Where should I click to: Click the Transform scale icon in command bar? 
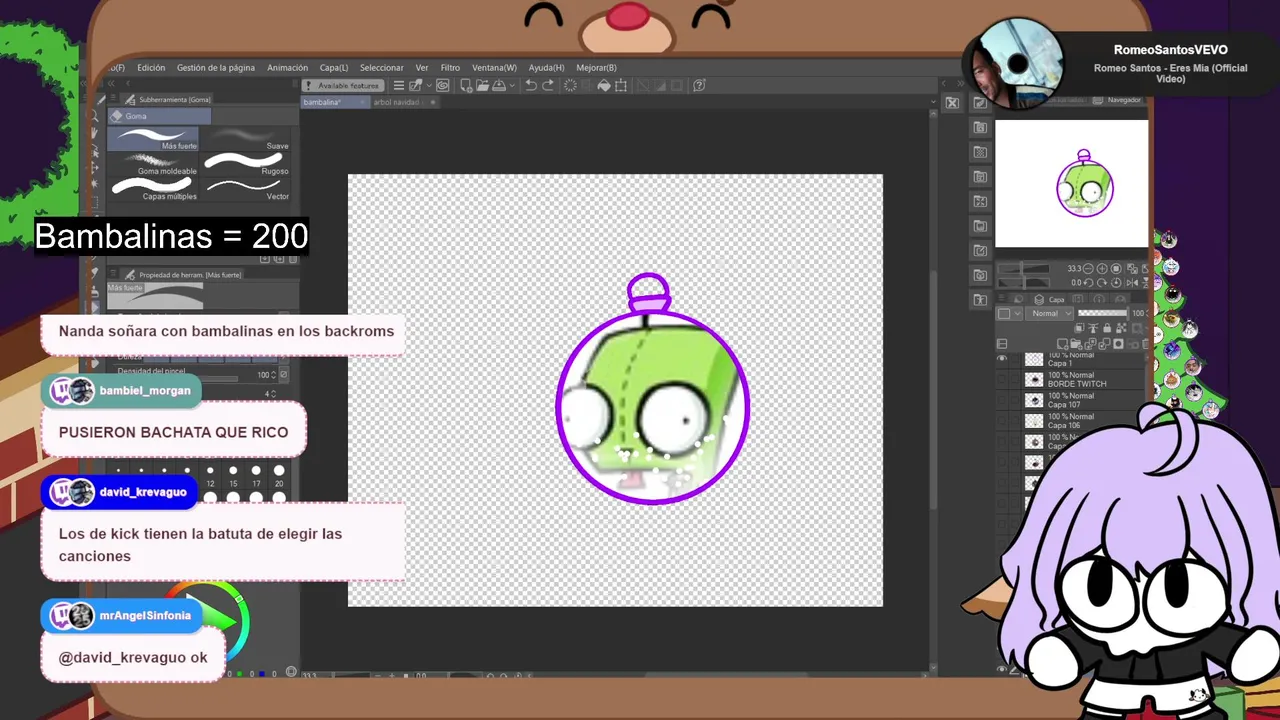(621, 85)
